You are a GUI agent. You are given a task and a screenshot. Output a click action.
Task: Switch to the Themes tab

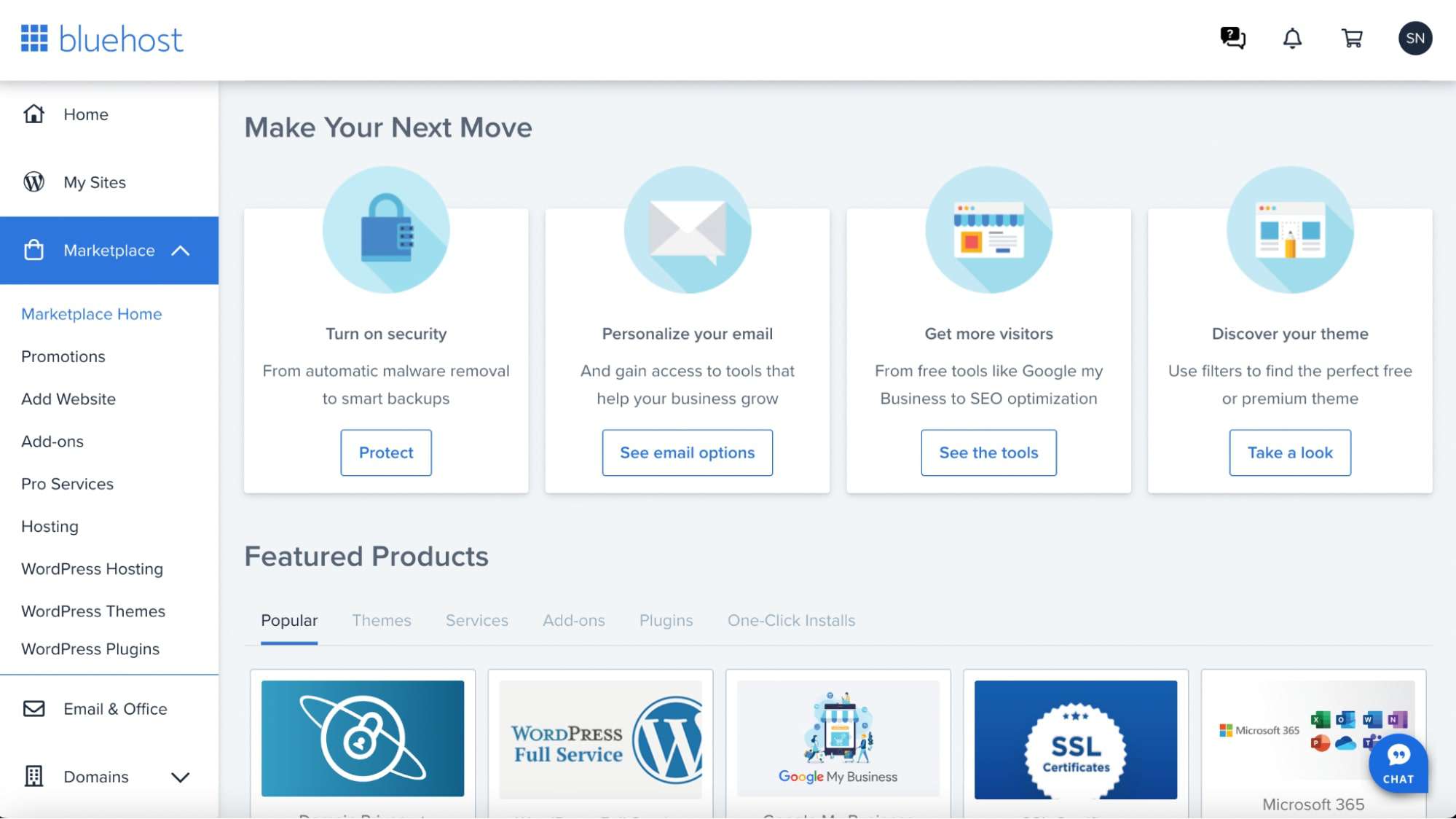[x=382, y=620]
